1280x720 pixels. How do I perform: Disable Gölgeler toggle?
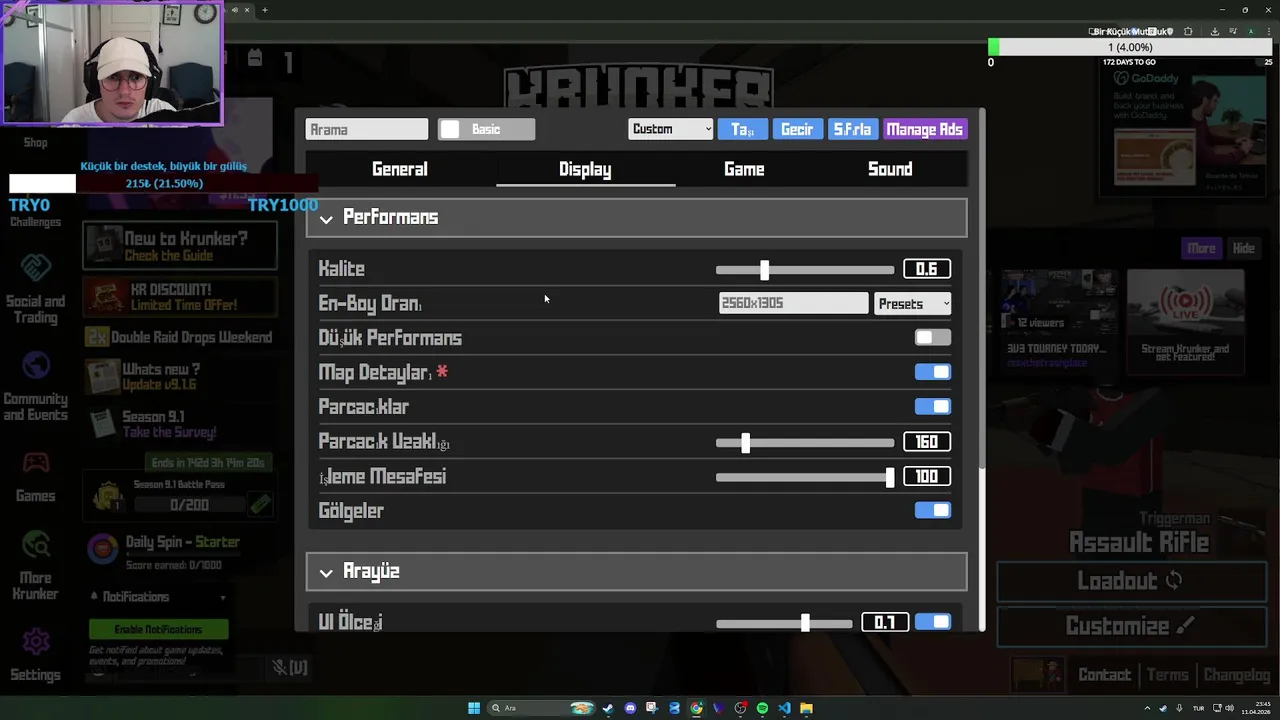(933, 510)
